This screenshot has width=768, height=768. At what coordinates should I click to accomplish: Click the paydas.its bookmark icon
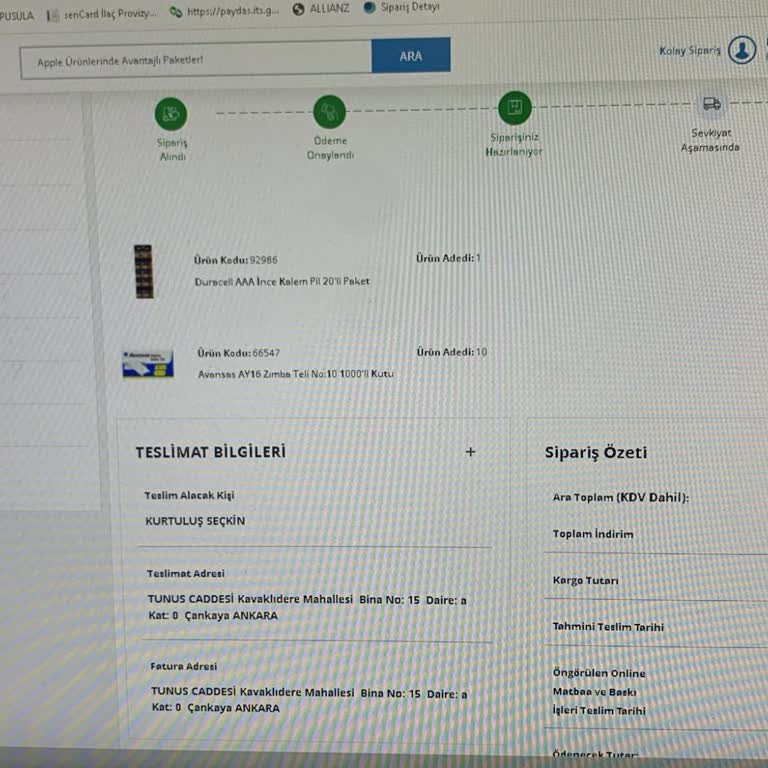click(x=176, y=12)
